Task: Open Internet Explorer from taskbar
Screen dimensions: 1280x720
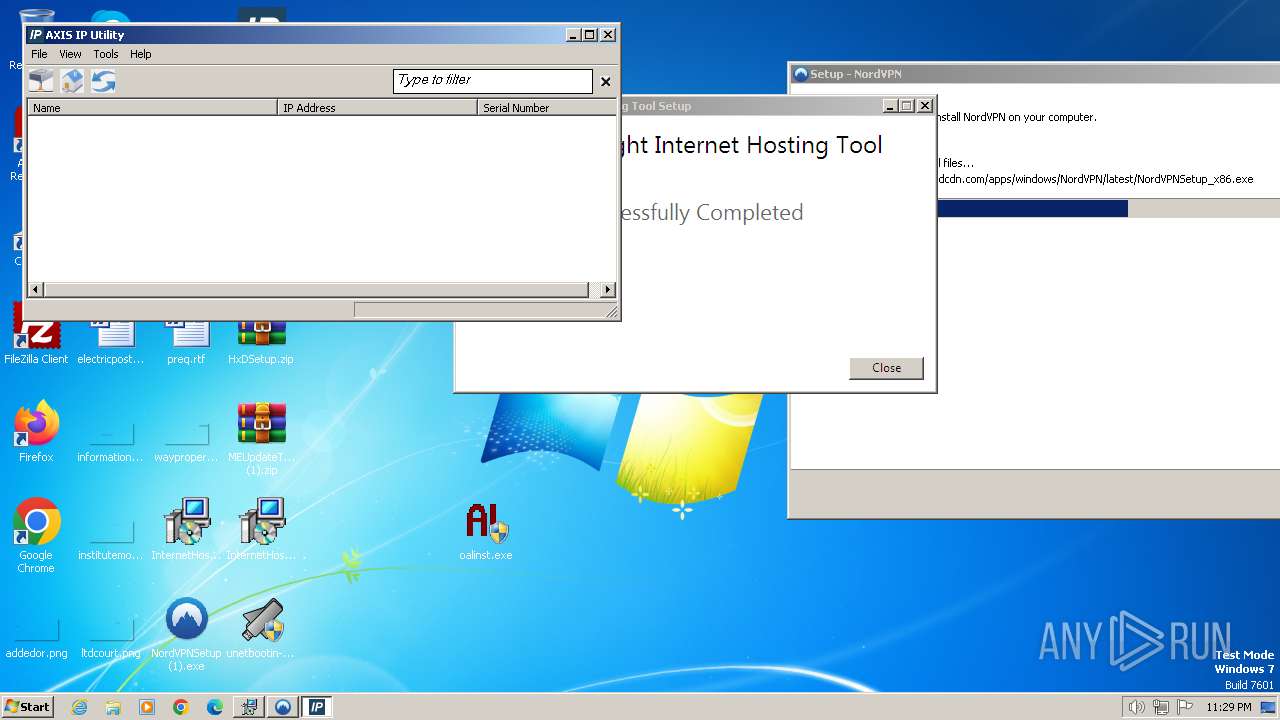Action: 79,707
